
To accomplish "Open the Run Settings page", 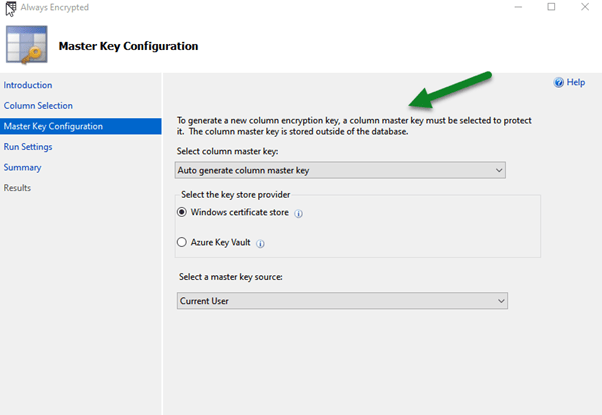I will click(28, 147).
